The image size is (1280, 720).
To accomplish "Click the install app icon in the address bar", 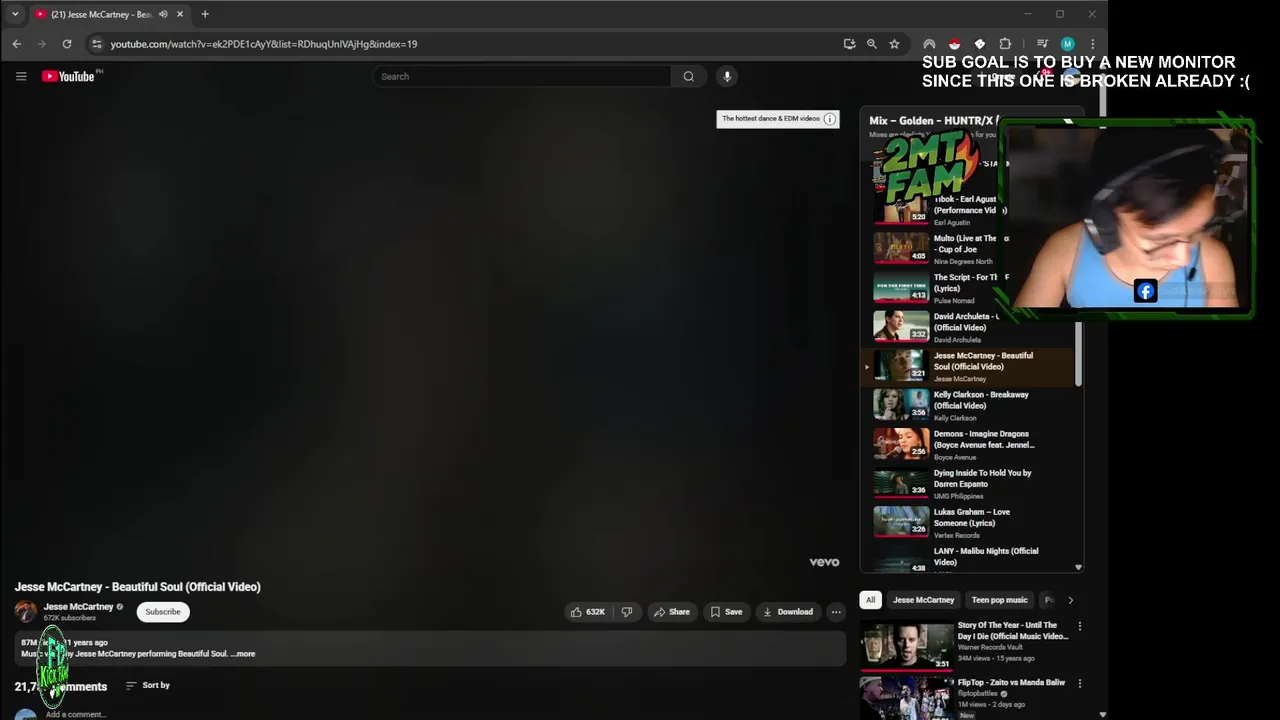I will pyautogui.click(x=849, y=44).
